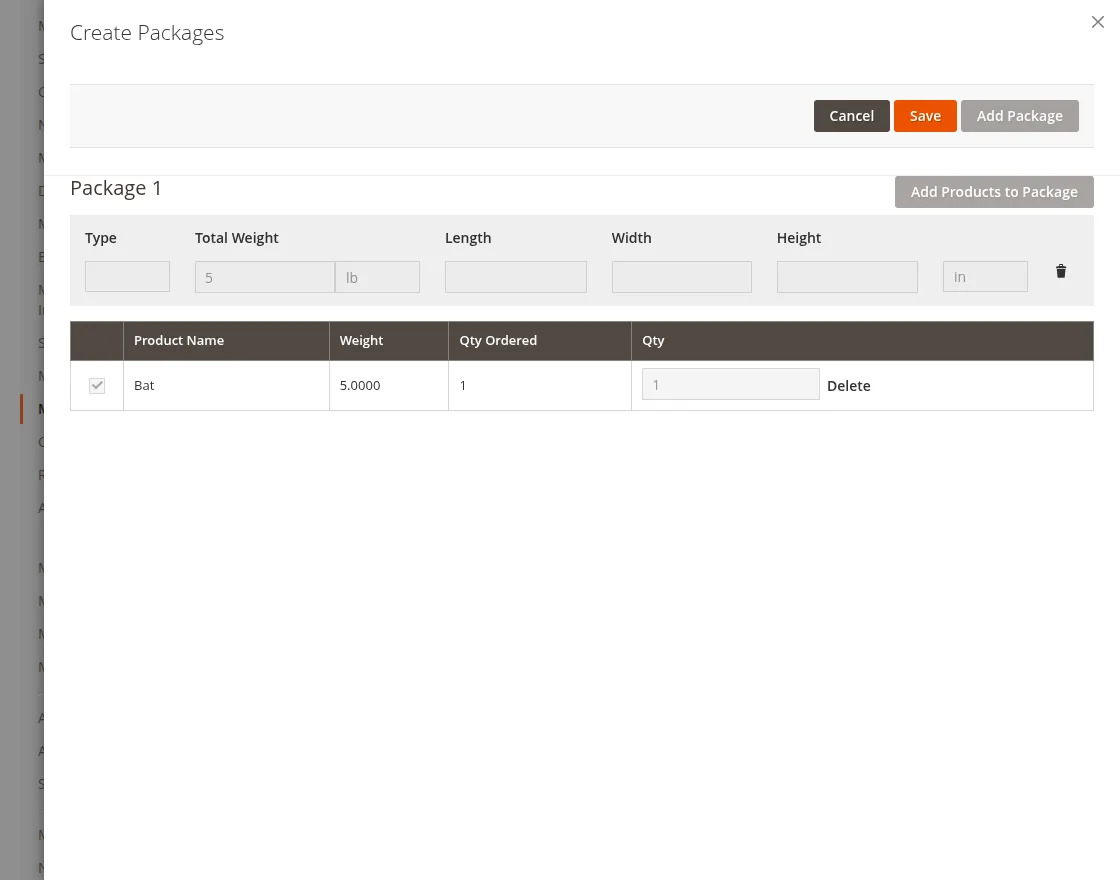Focus the Height input field
Image resolution: width=1120 pixels, height=880 pixels.
pyautogui.click(x=847, y=277)
